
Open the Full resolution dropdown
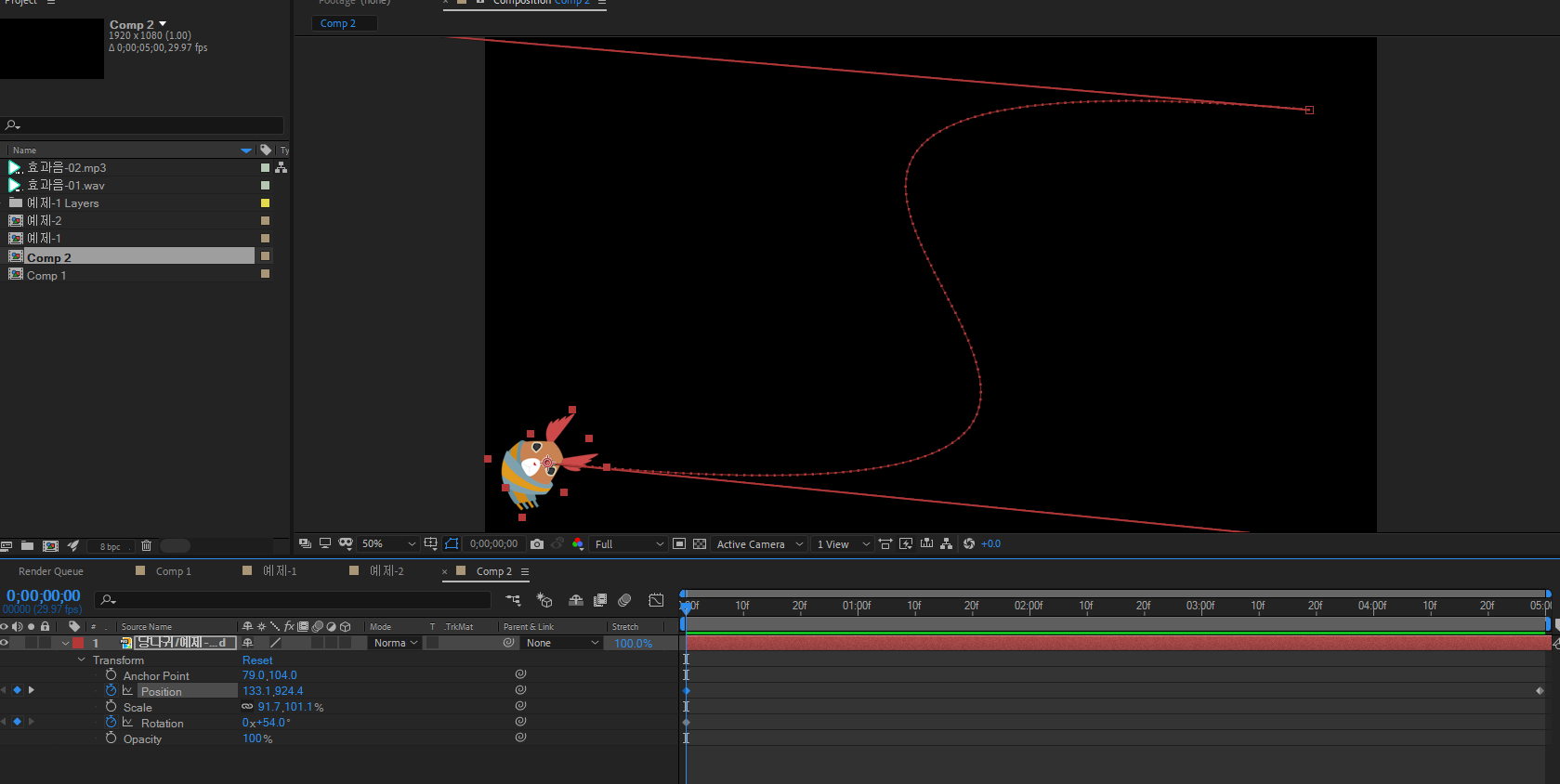pyautogui.click(x=629, y=544)
